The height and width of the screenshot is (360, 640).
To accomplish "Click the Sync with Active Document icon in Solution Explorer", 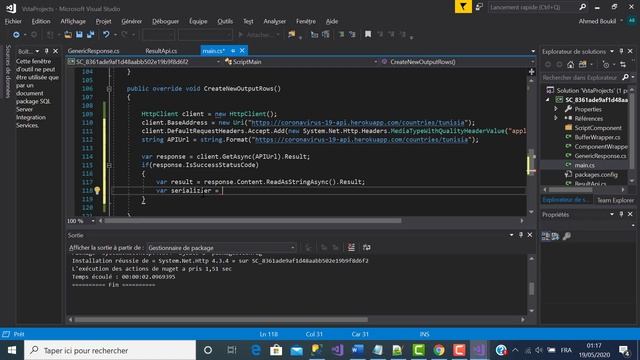I will [623, 64].
